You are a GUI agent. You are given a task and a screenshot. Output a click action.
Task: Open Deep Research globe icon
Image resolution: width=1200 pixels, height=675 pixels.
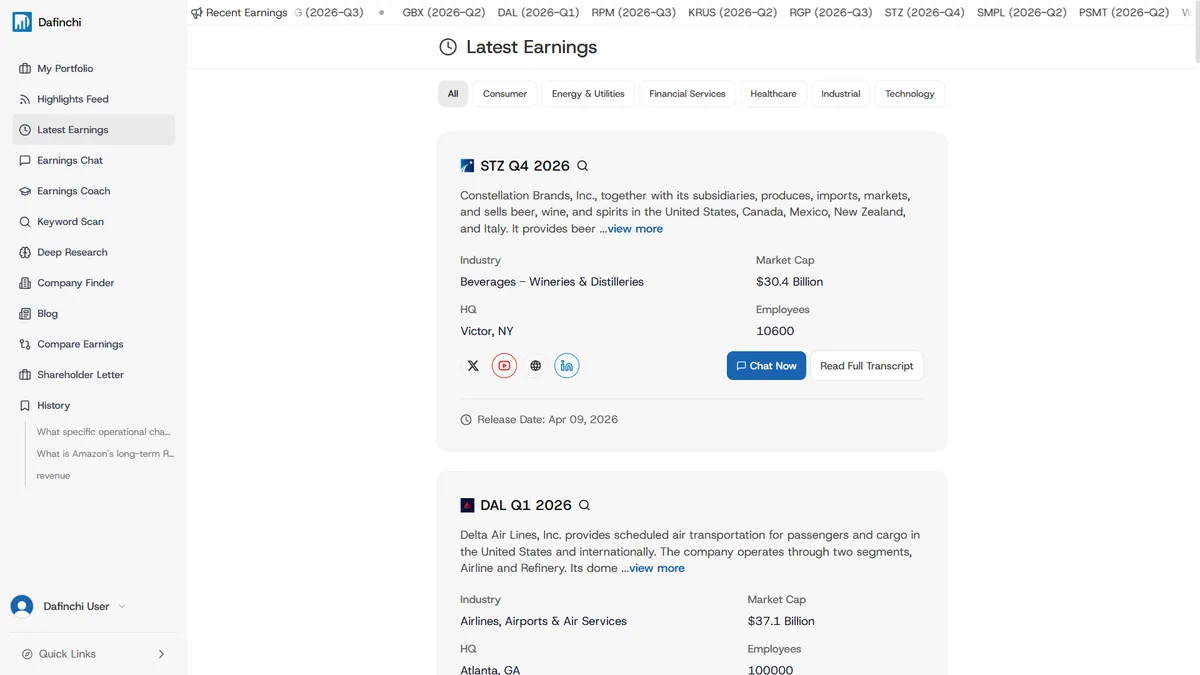25,252
